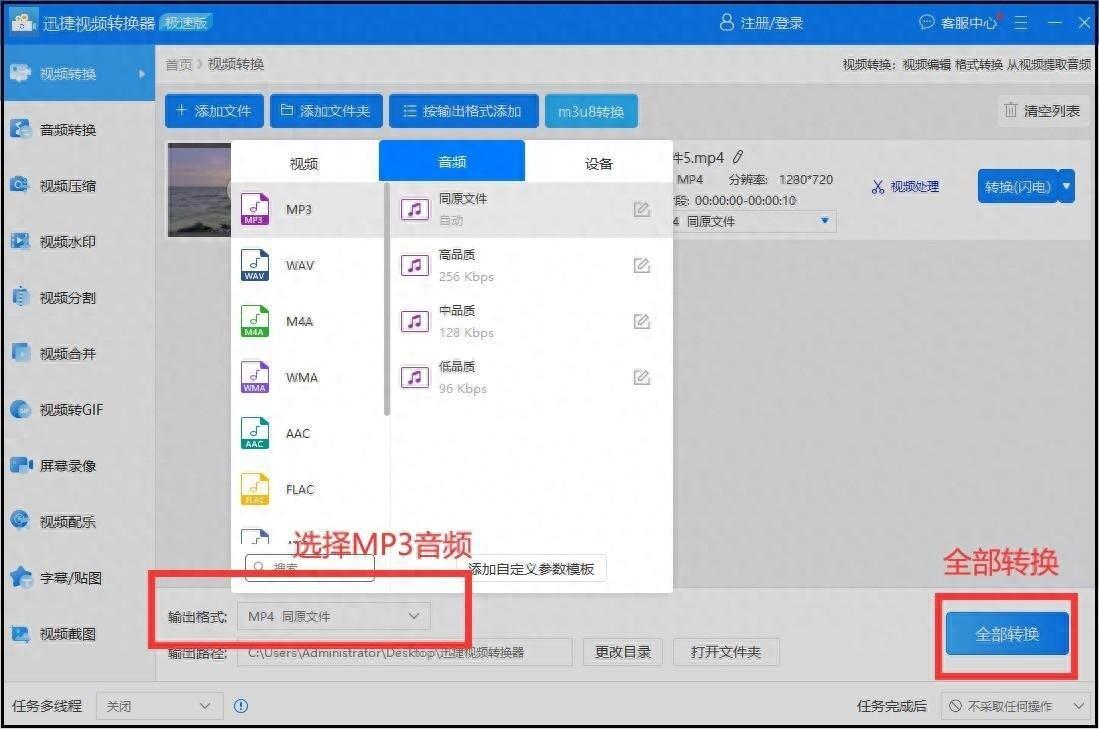Expand the 任务多线程 关闭 dropdown

coord(159,706)
